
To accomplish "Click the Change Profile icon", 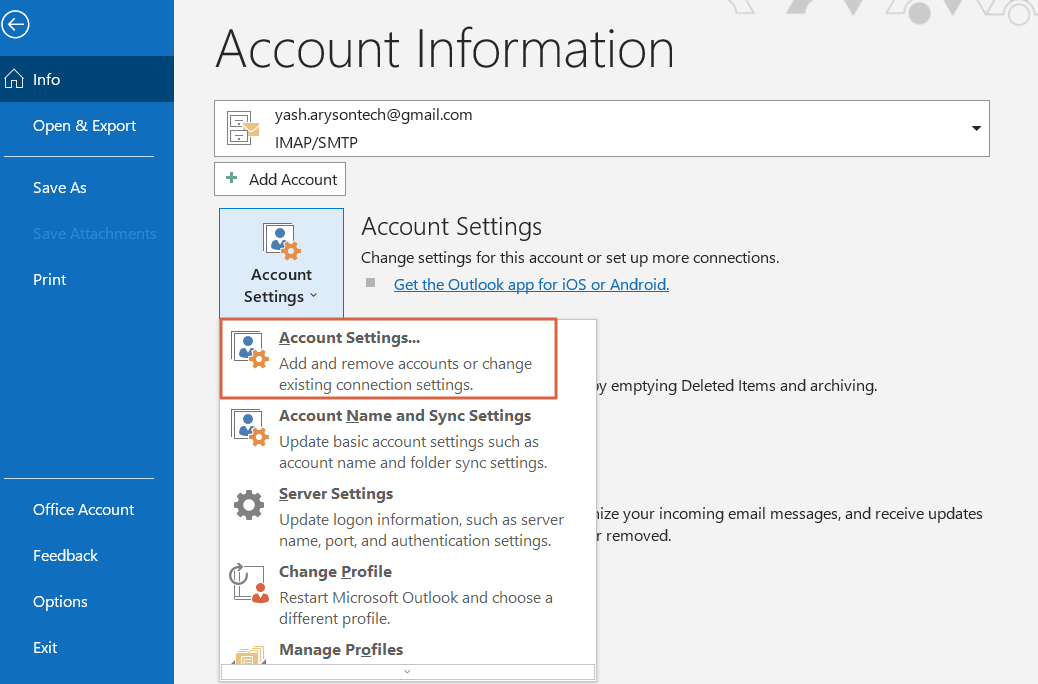I will pyautogui.click(x=250, y=583).
